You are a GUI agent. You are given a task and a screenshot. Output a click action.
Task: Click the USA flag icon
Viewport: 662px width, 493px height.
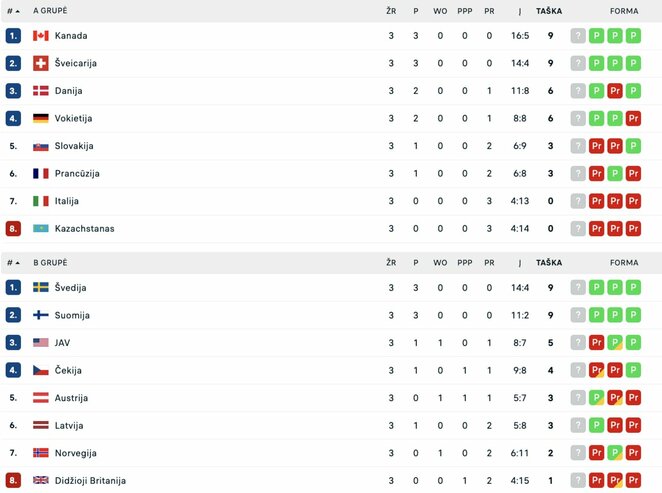pos(40,343)
